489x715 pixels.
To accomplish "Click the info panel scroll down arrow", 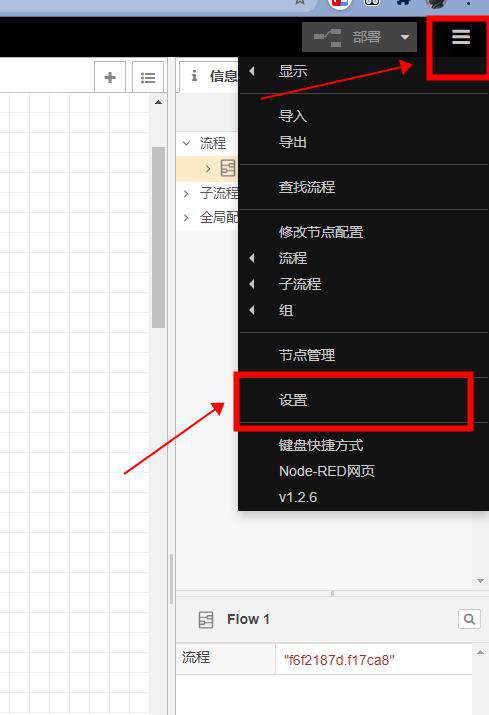I will [480, 580].
